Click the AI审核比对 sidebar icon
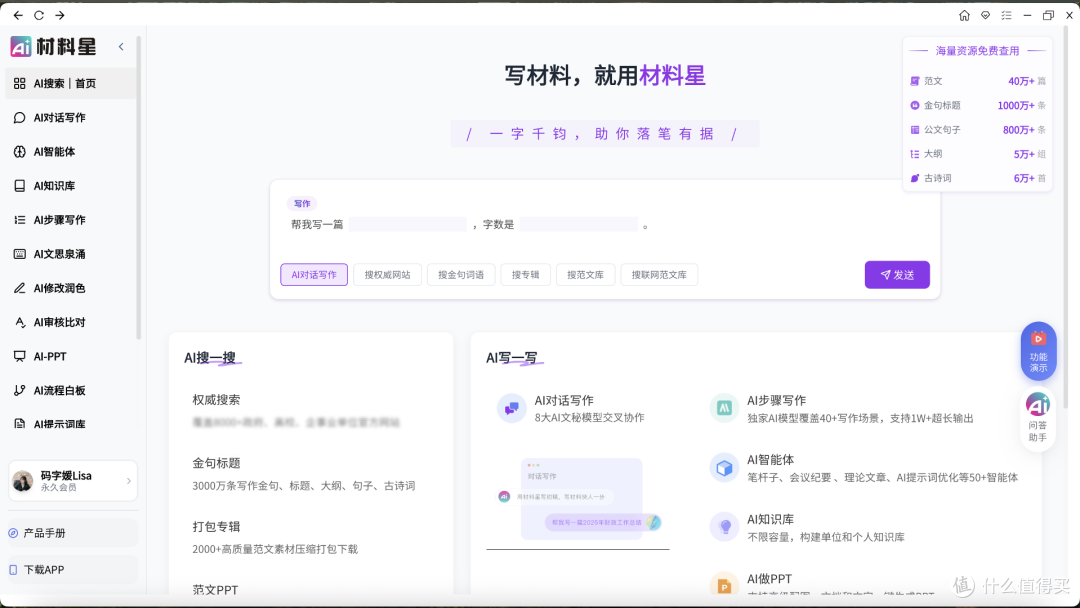This screenshot has width=1080, height=608. tap(19, 322)
